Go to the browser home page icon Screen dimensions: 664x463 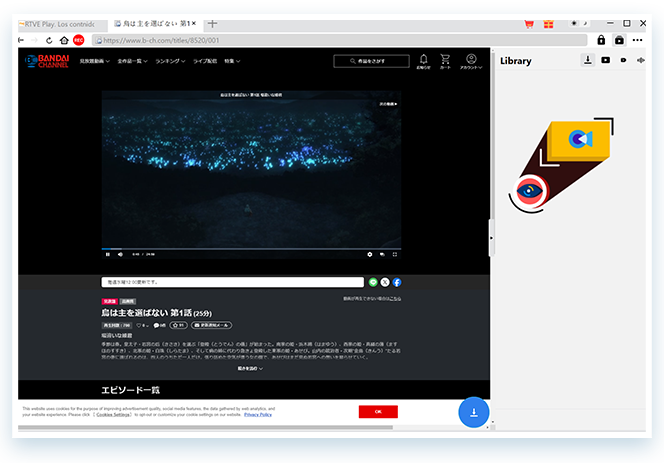click(64, 40)
